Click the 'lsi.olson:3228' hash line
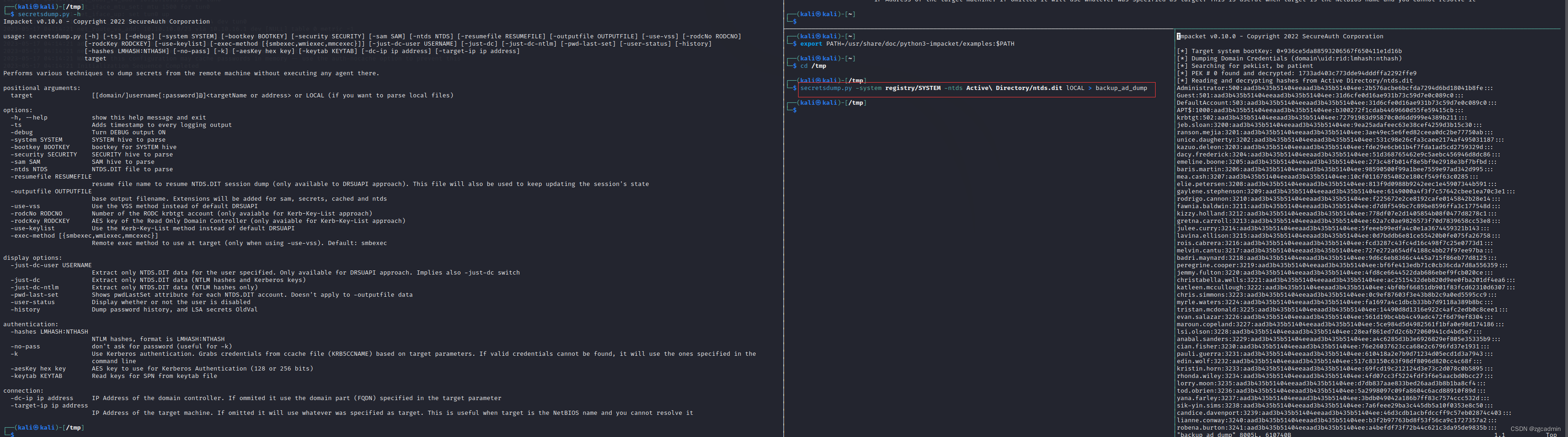Image resolution: width=1568 pixels, height=437 pixels. coord(1330,332)
